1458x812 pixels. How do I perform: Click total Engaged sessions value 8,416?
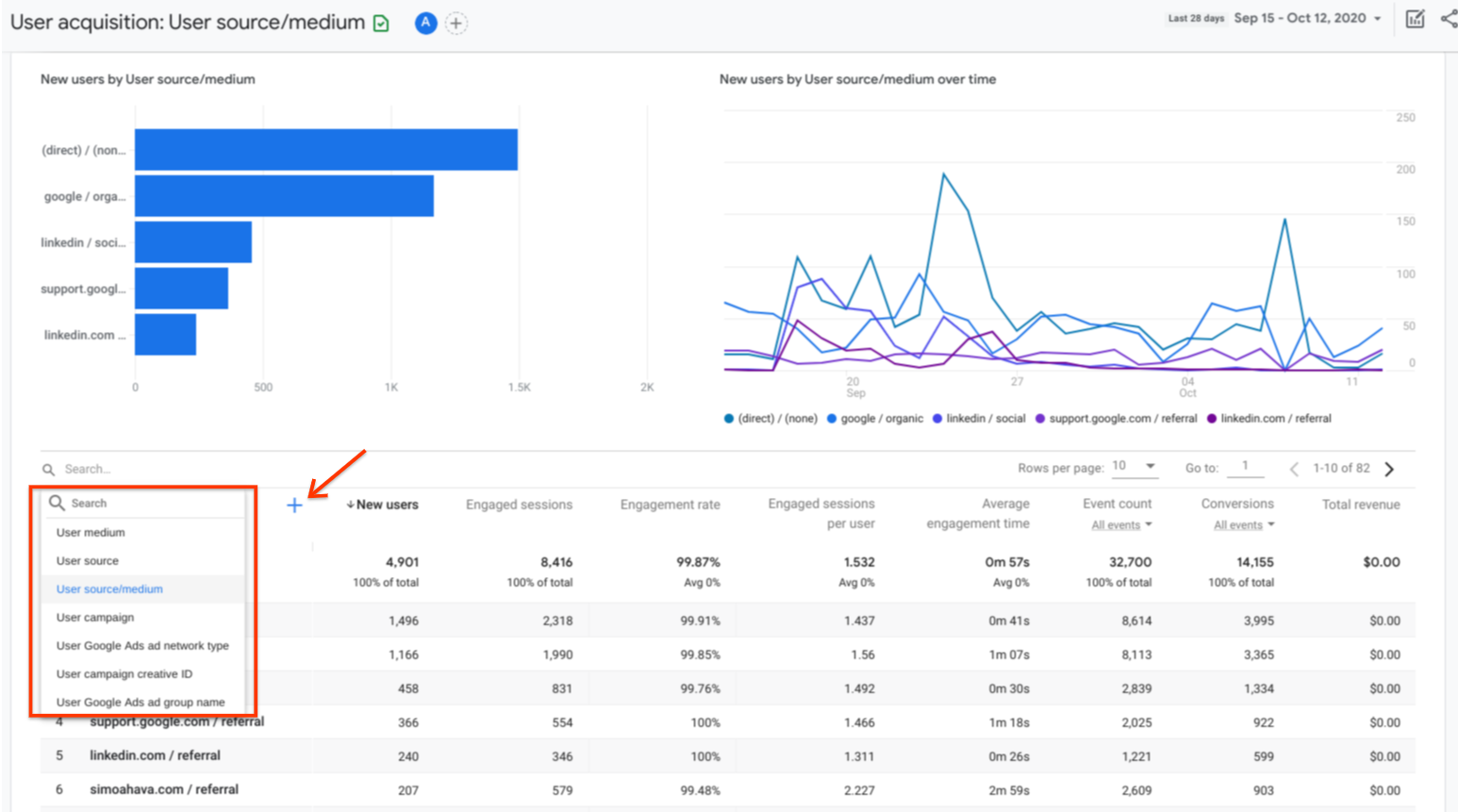[556, 562]
